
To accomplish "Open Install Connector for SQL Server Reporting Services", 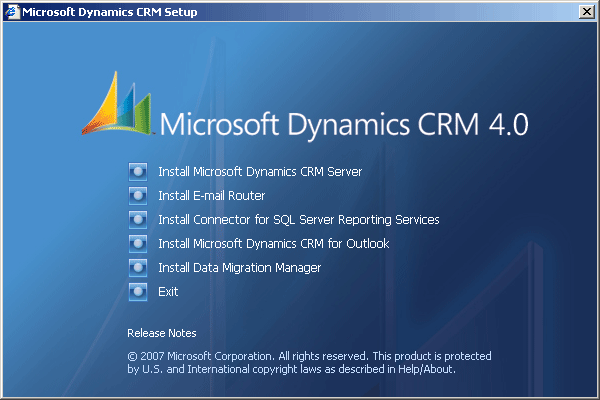I will [x=299, y=220].
